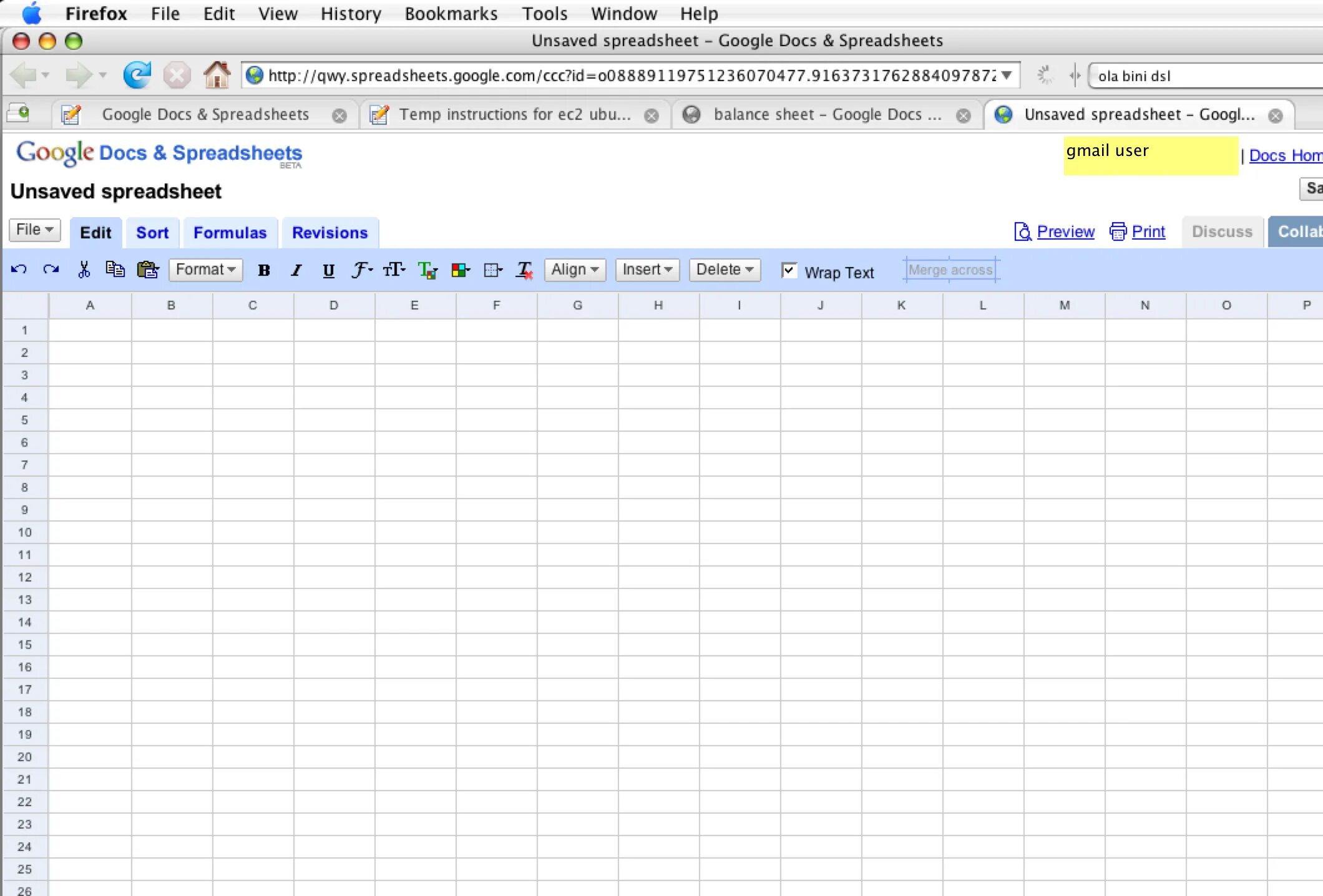Cut the selection with the scissors icon
Image resolution: width=1323 pixels, height=896 pixels.
coord(84,270)
